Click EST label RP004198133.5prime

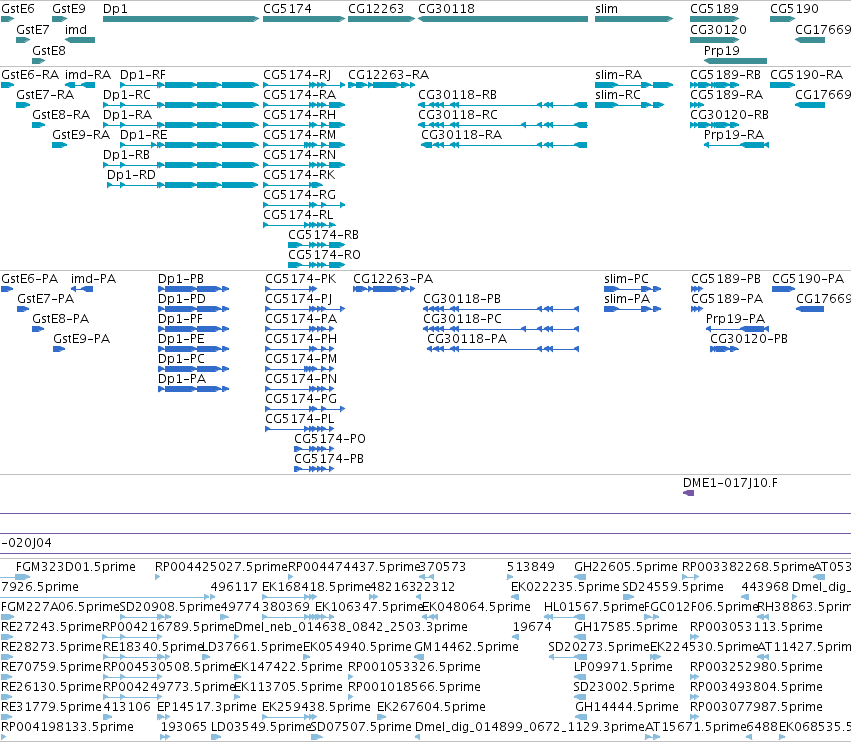click(x=67, y=727)
